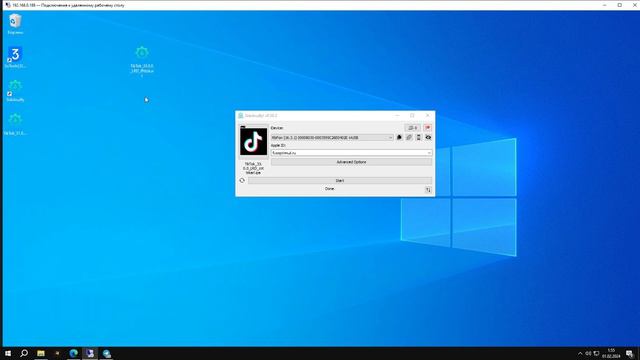Click the TikTok IPA thumbnail in Sideloadly

253,141
